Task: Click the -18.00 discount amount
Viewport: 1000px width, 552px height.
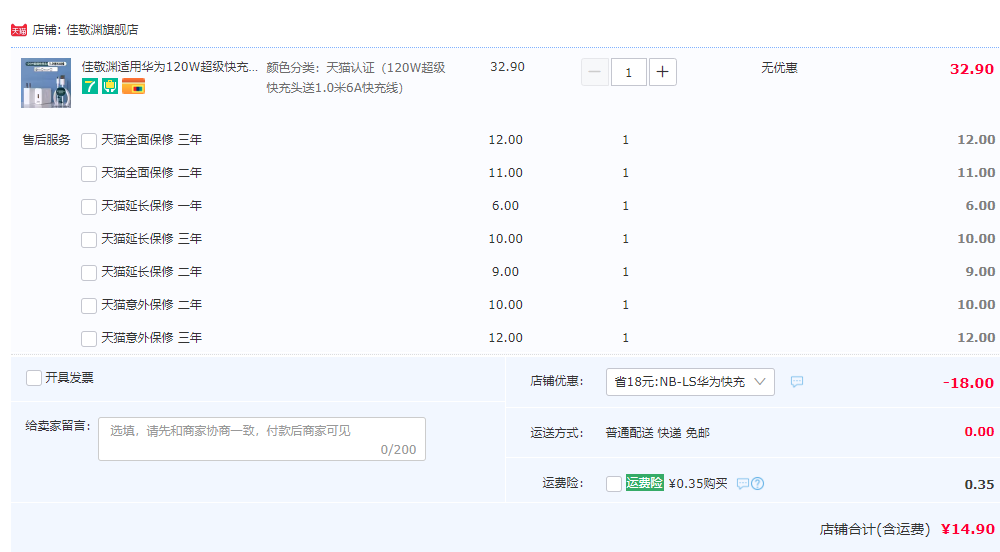Action: tap(968, 383)
